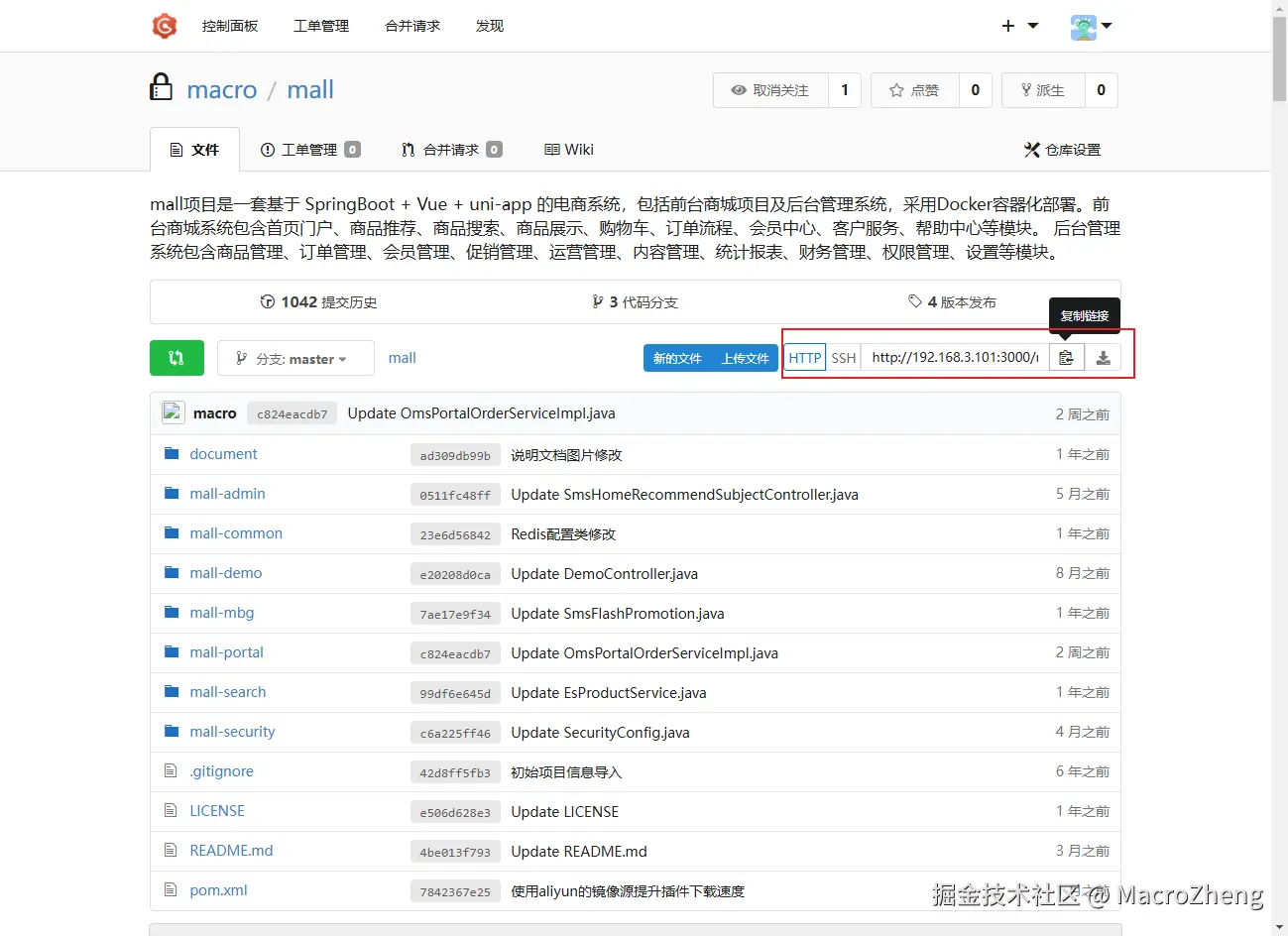Open the mall-mbg folder
1288x936 pixels.
(x=222, y=613)
